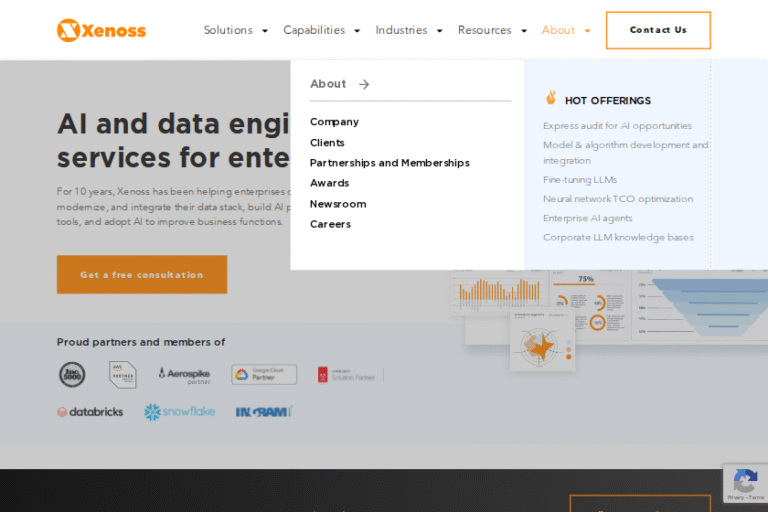Expand the Industries nav dropdown
Screen dimensions: 768x512
(x=409, y=30)
